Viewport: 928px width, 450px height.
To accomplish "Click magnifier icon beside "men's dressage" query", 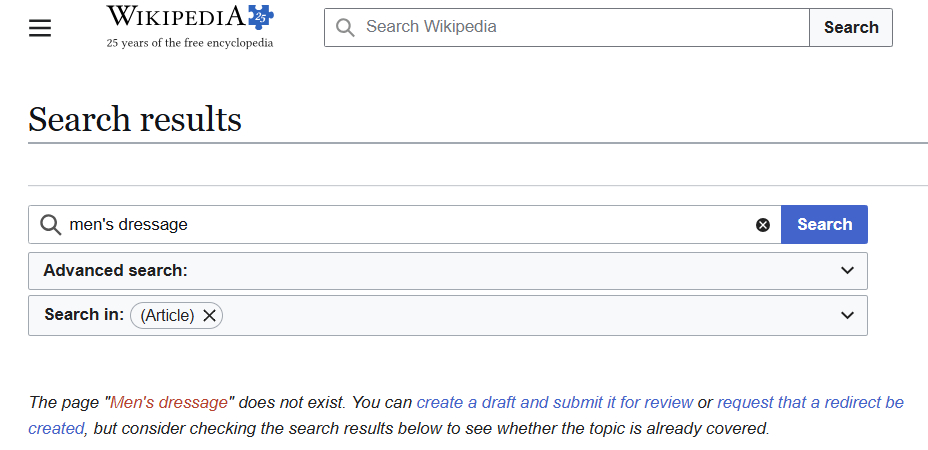I will tap(50, 225).
